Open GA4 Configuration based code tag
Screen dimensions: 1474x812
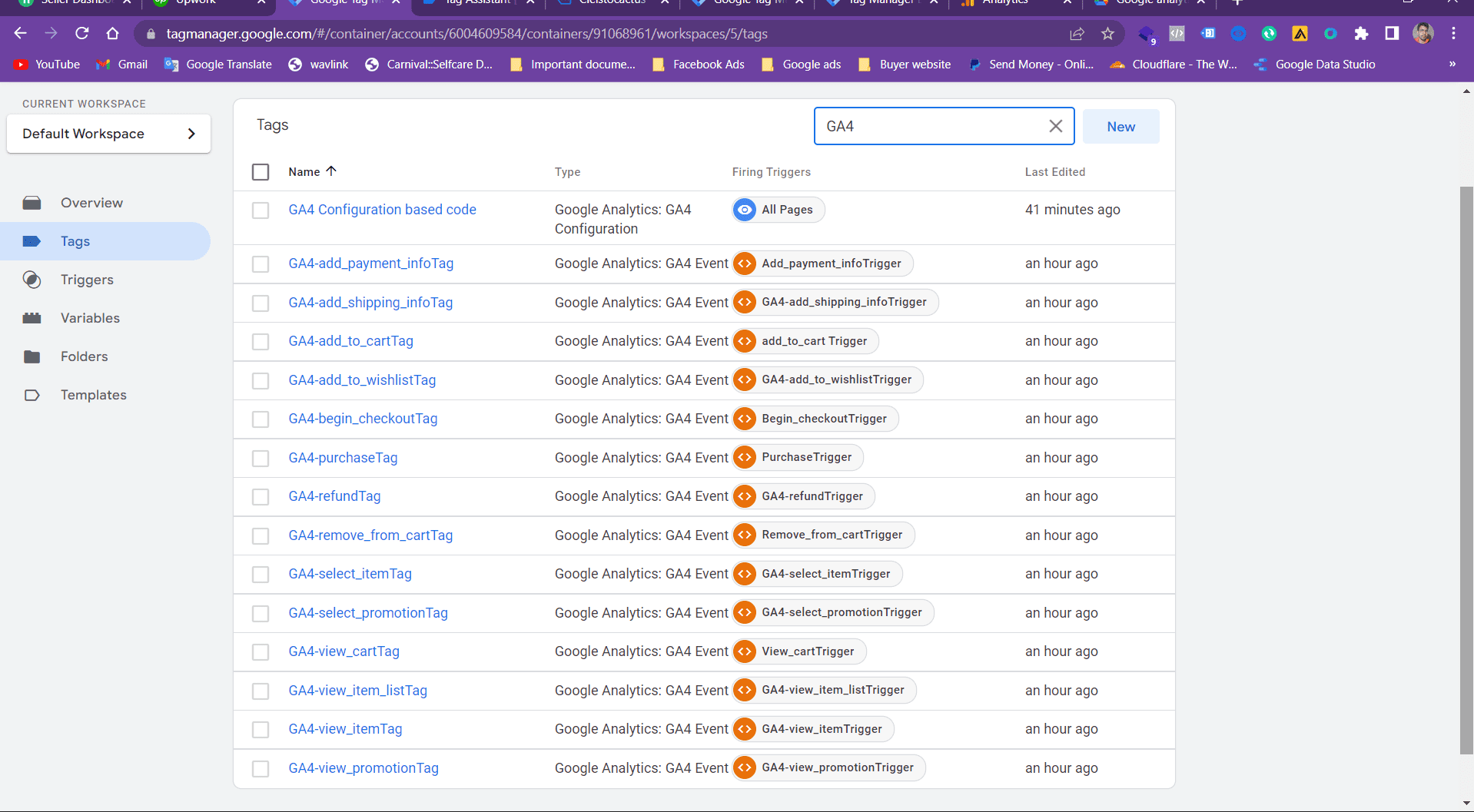pos(382,209)
